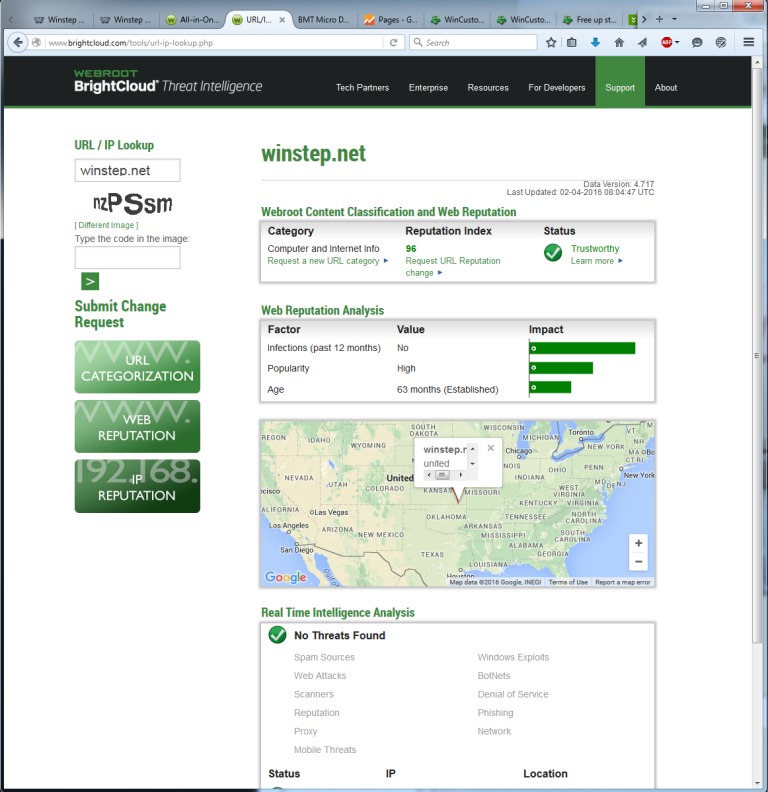This screenshot has height=792, width=768.
Task: Switch to the Free up st... tab
Action: [x=590, y=20]
